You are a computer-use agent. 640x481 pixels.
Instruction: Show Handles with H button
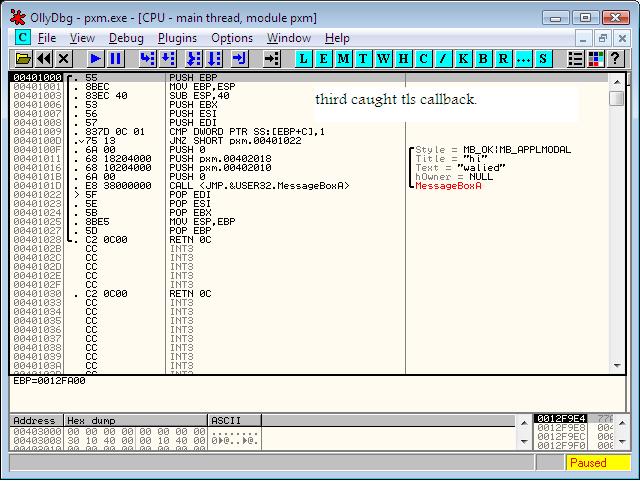tap(403, 59)
